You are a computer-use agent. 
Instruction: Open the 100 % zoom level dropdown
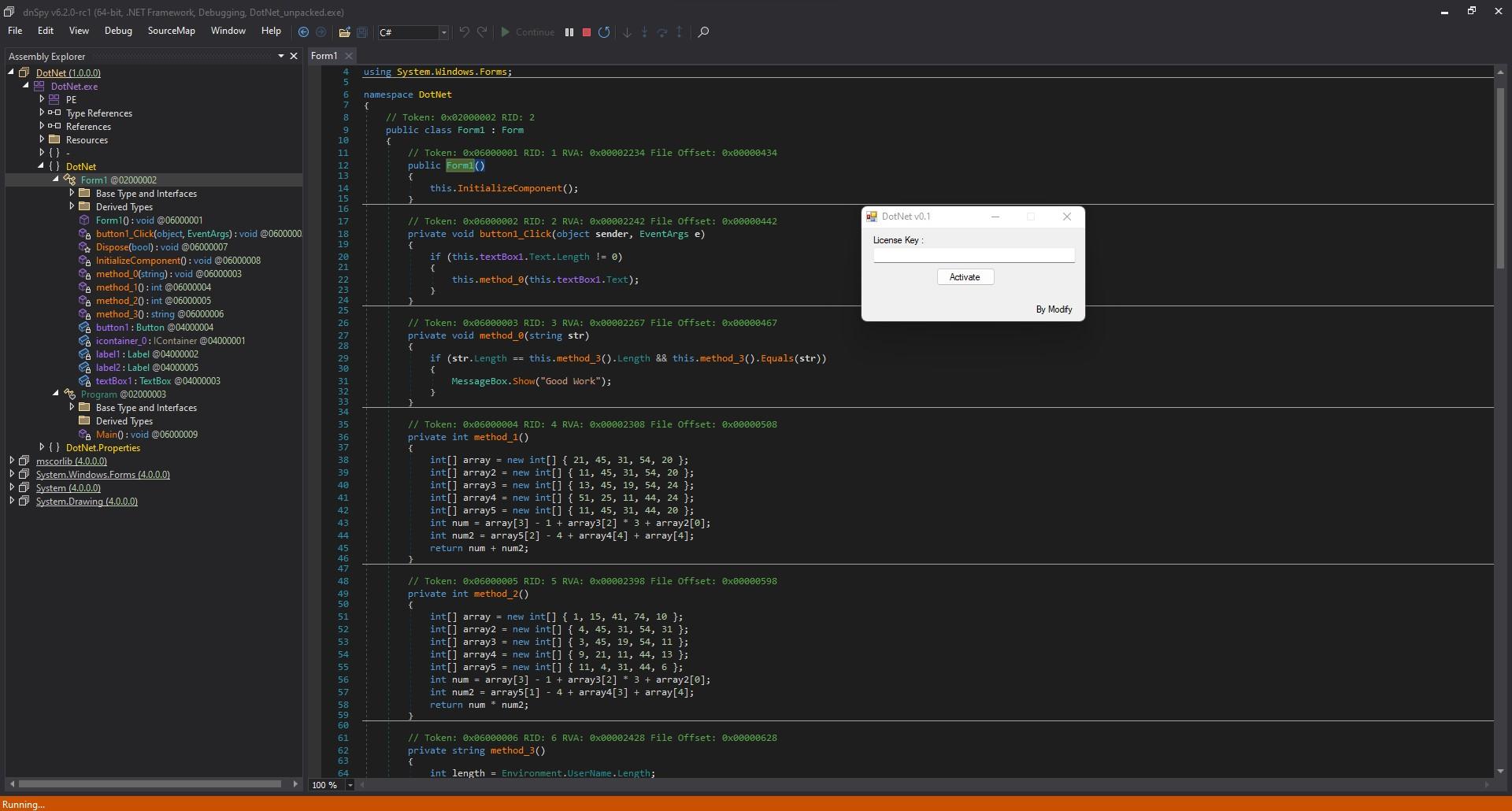350,785
